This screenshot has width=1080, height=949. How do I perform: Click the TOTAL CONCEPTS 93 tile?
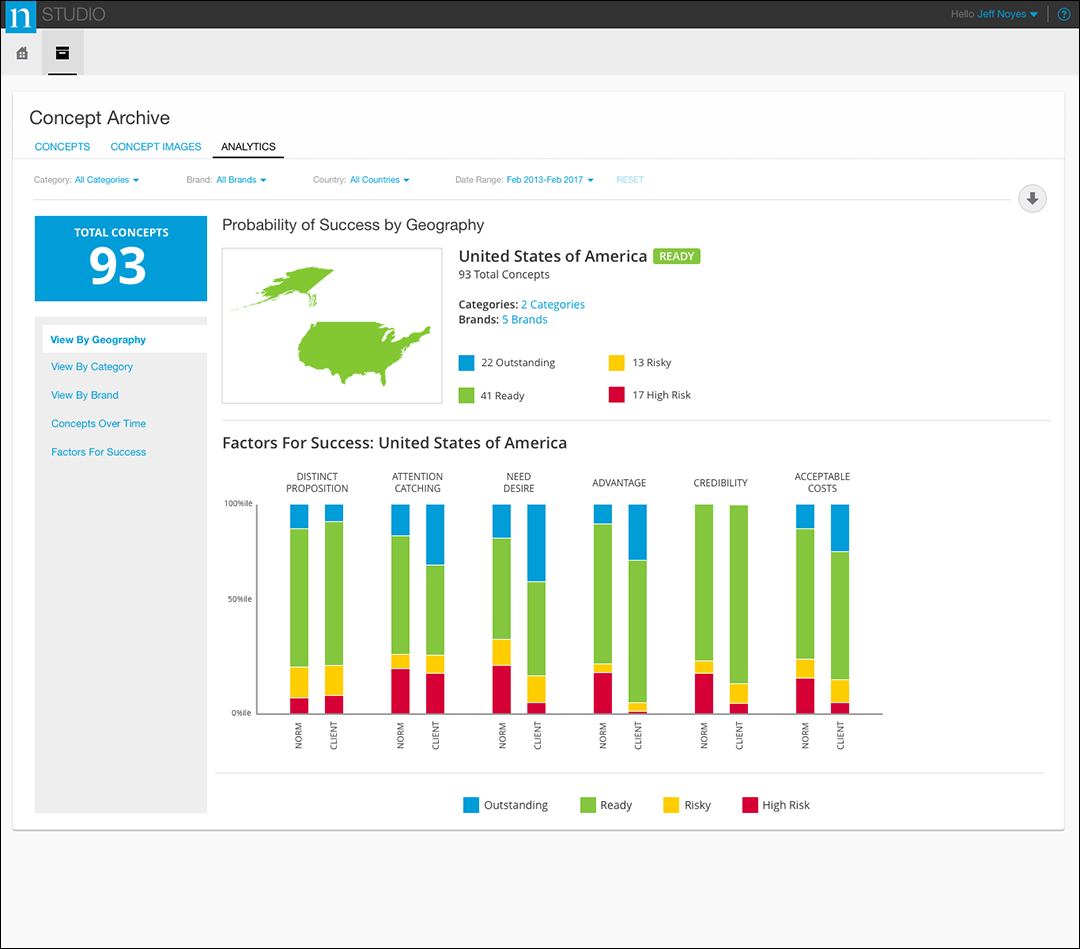121,258
